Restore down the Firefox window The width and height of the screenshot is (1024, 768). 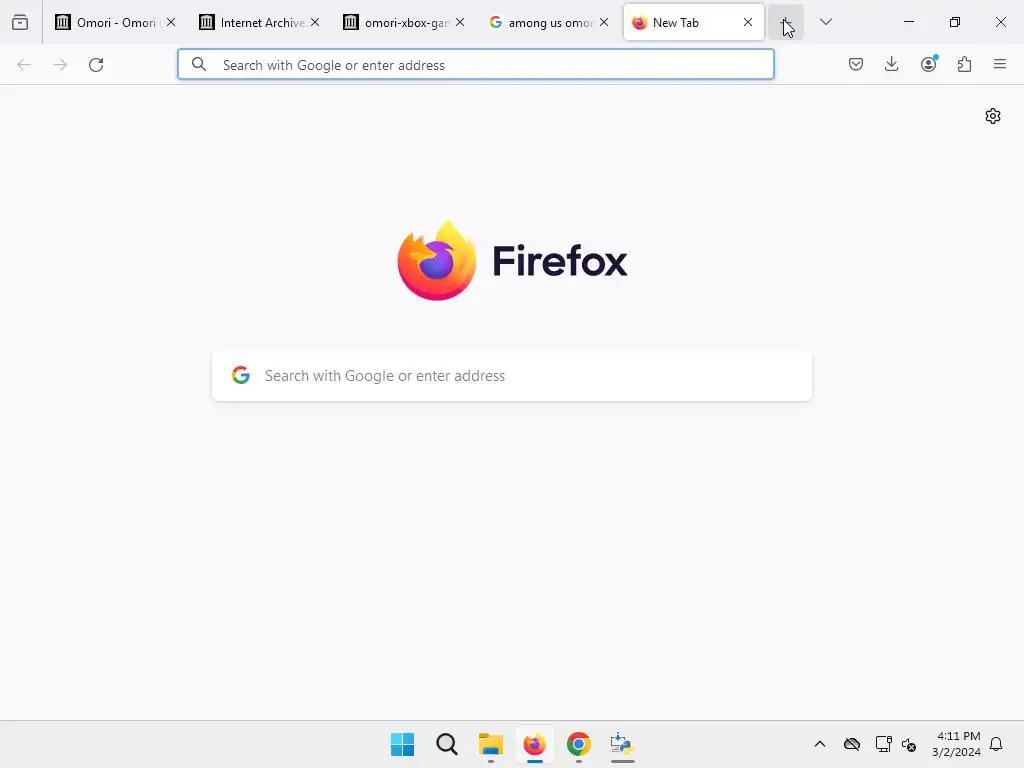(x=954, y=22)
